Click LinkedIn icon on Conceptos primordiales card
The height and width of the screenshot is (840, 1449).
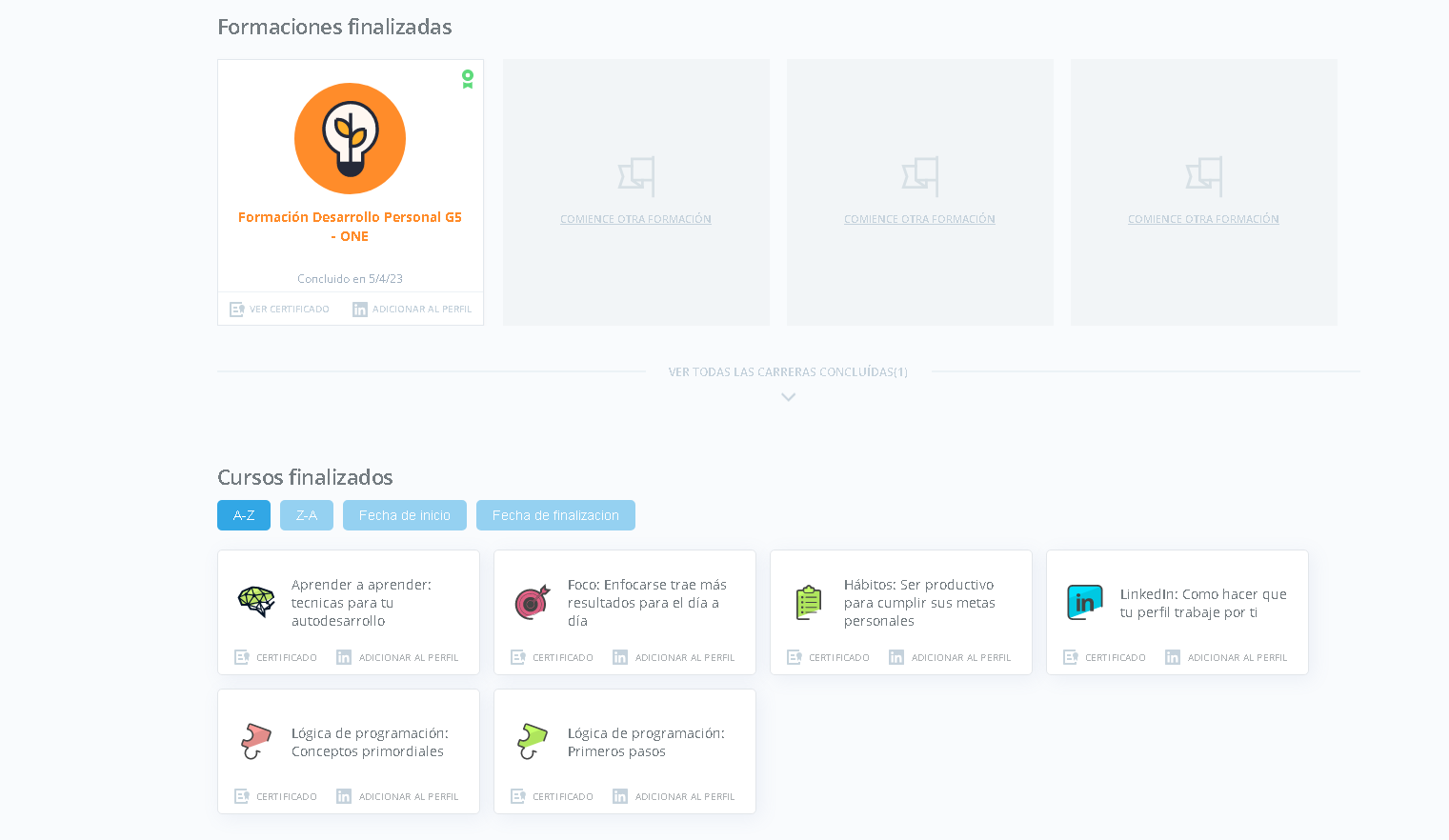point(344,796)
